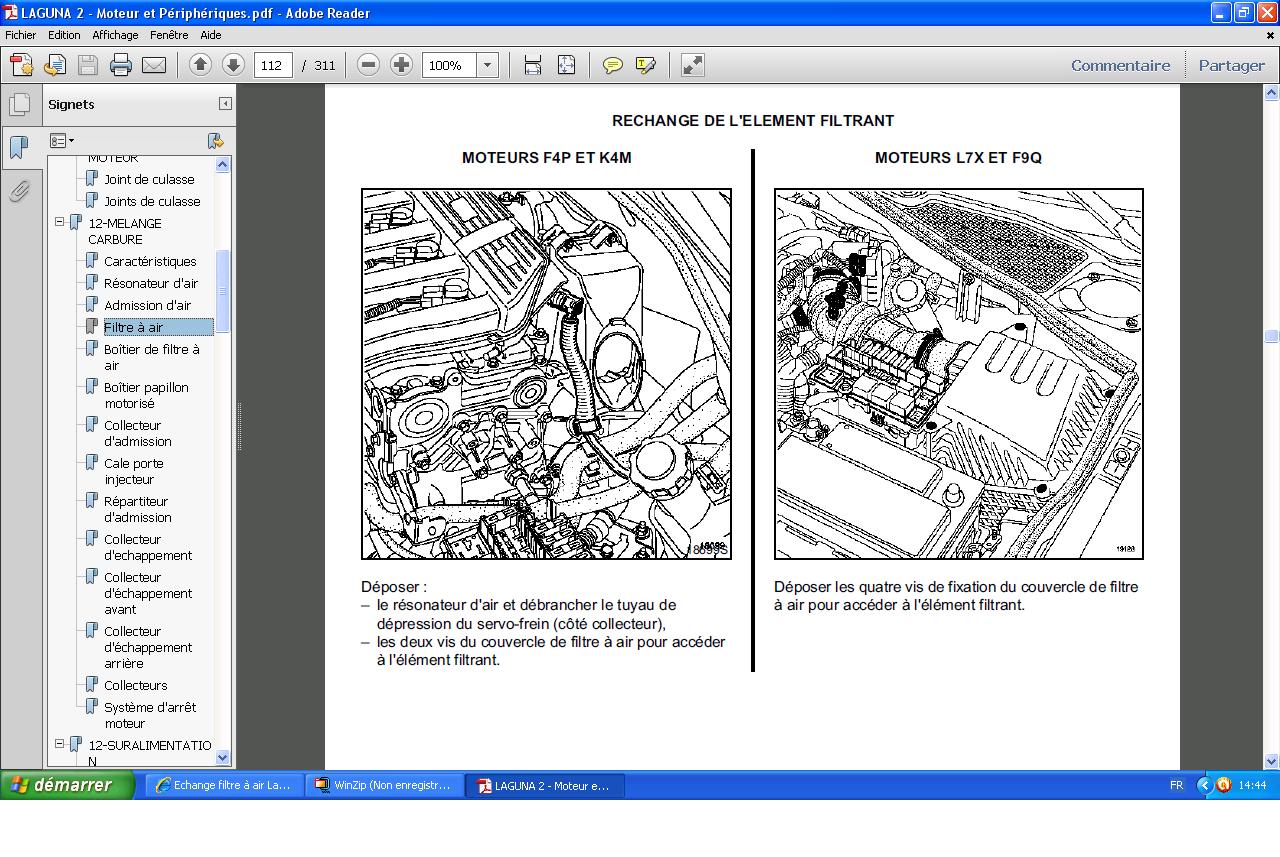
Task: Open the Boîtier papillon motorisé bookmark
Action: (146, 395)
